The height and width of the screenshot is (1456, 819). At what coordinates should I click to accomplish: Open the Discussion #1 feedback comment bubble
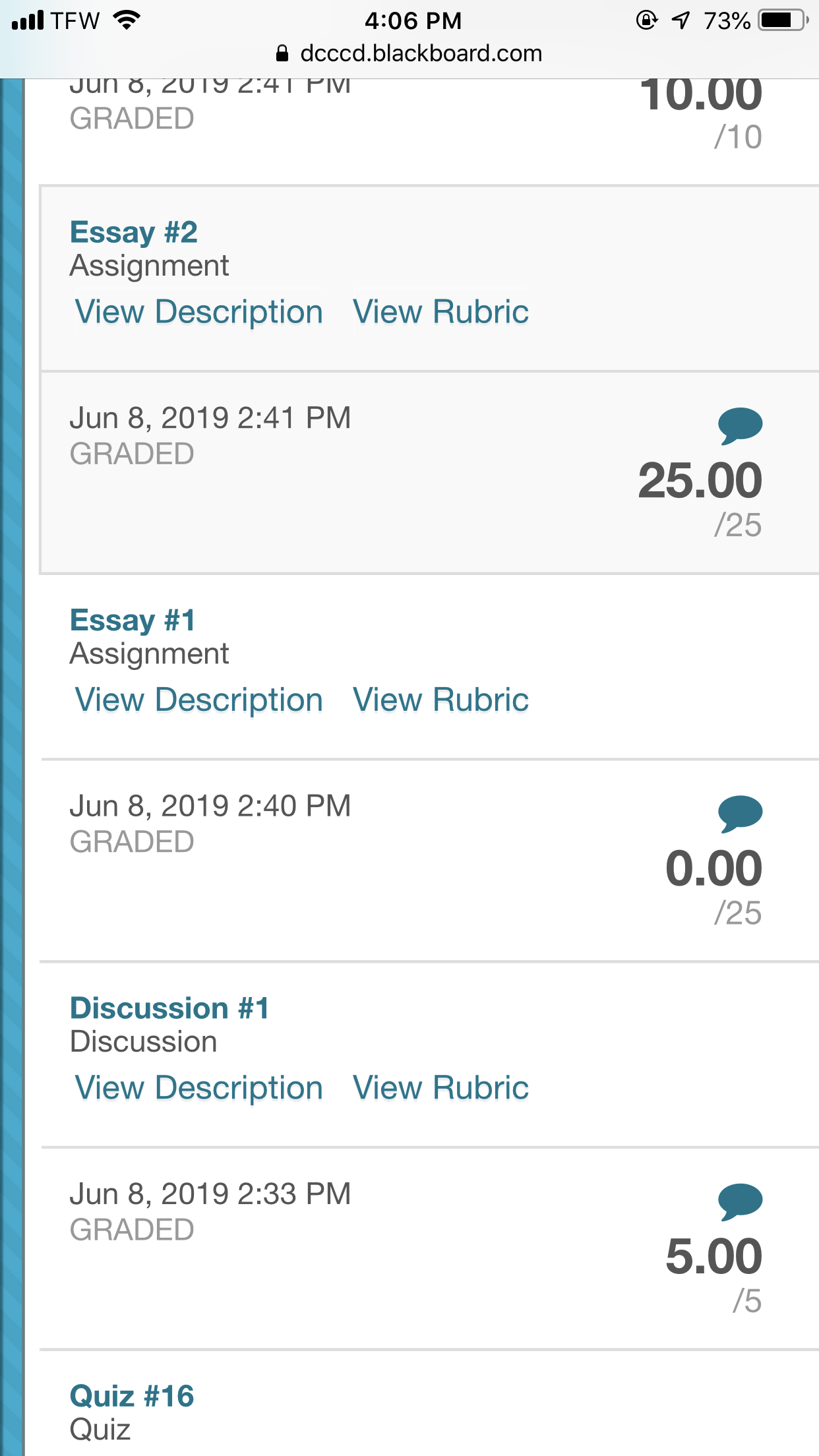click(x=740, y=1202)
